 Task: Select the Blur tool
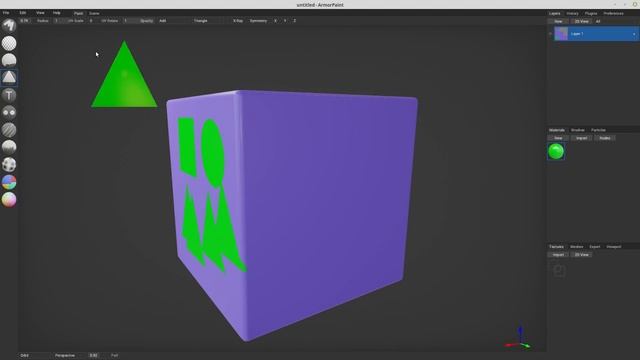[x=9, y=130]
